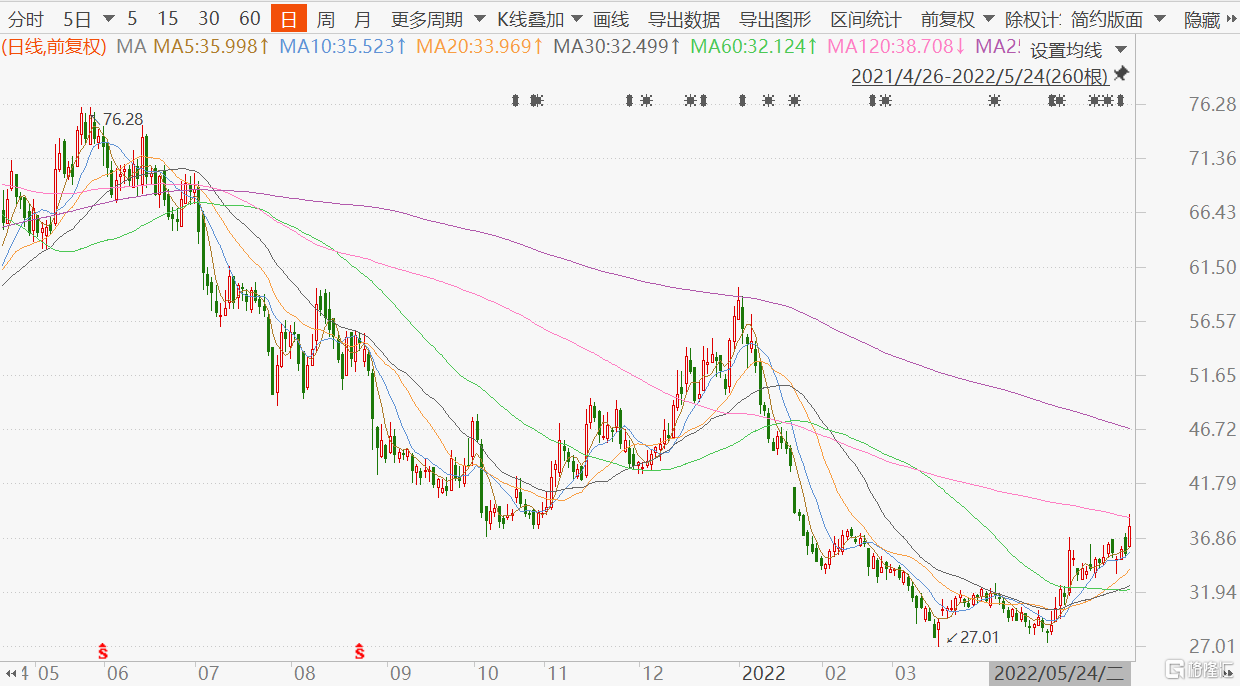The width and height of the screenshot is (1240, 686).
Task: Click the MA60:32.124 indicator label
Action: pos(755,46)
